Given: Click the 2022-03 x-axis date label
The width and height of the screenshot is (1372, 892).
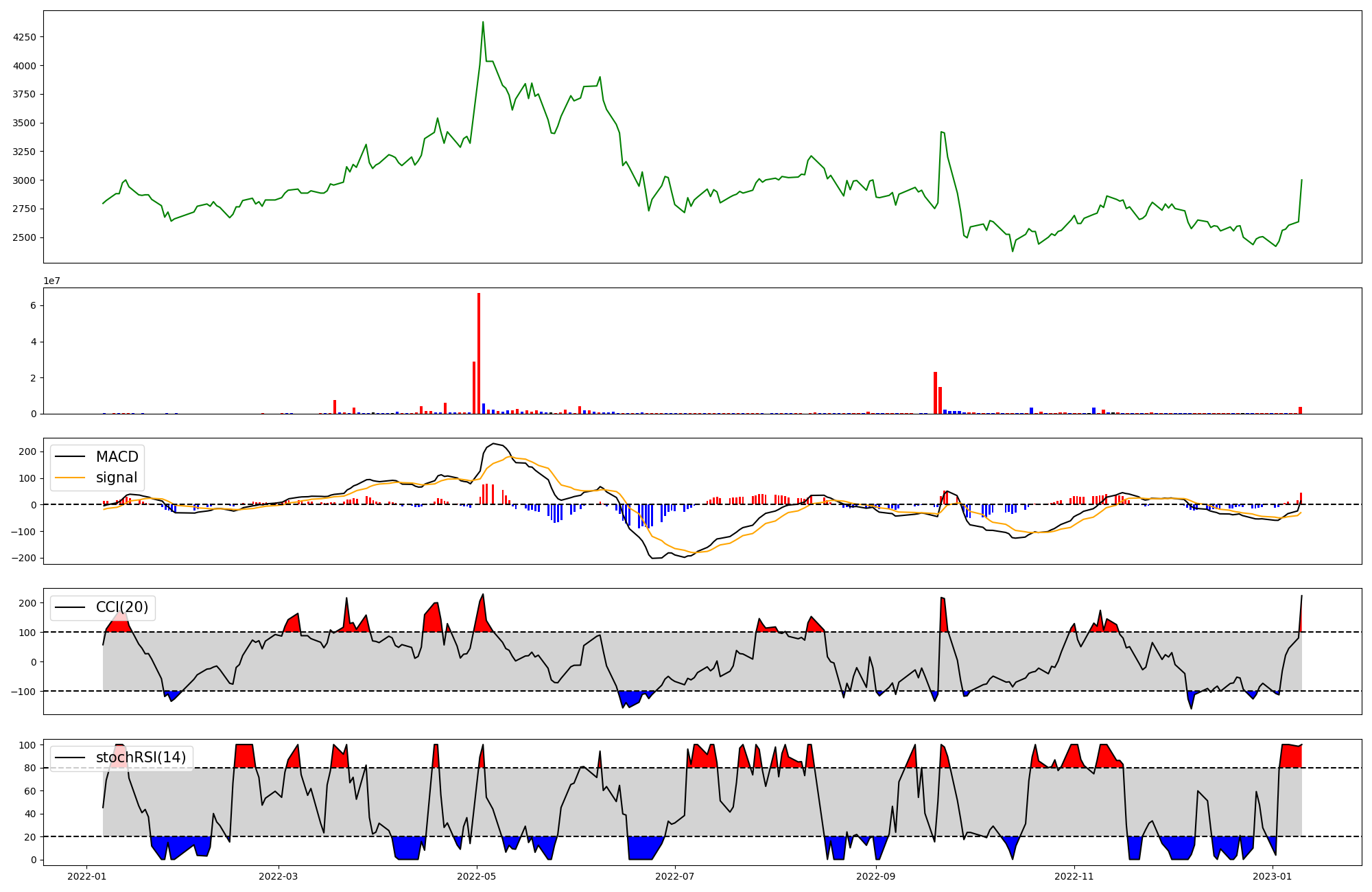Looking at the screenshot, I should (x=279, y=876).
